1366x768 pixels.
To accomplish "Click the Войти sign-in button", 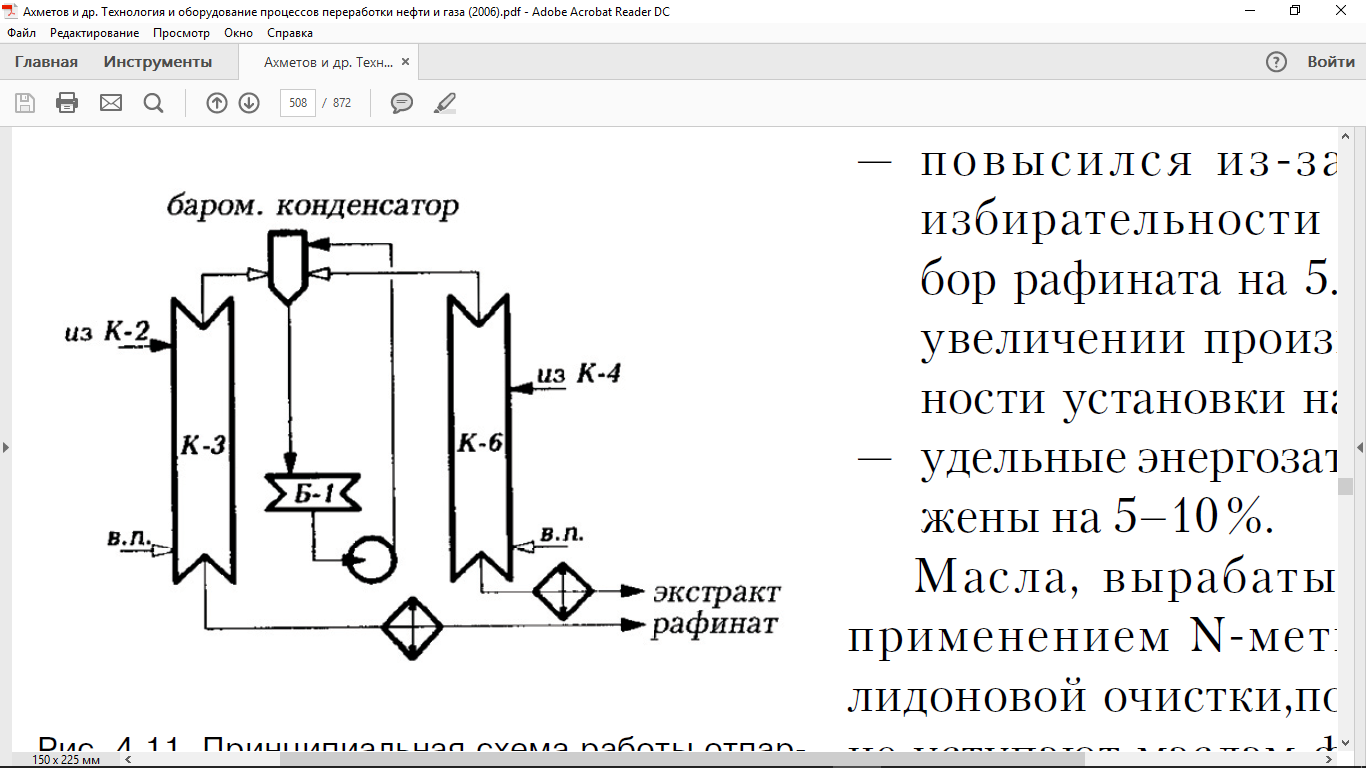I will (x=1331, y=62).
